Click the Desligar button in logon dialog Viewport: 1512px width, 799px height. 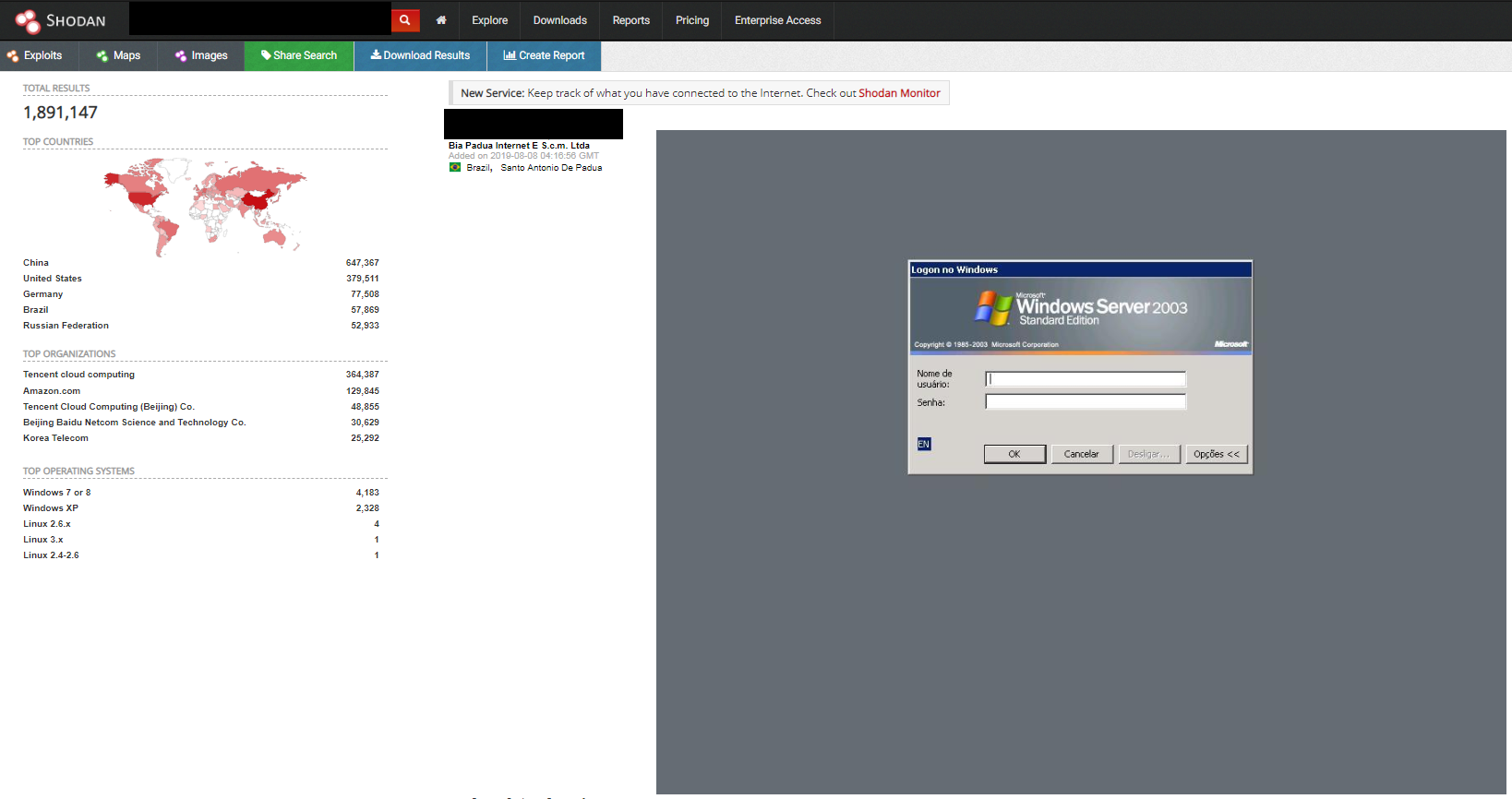(1149, 454)
